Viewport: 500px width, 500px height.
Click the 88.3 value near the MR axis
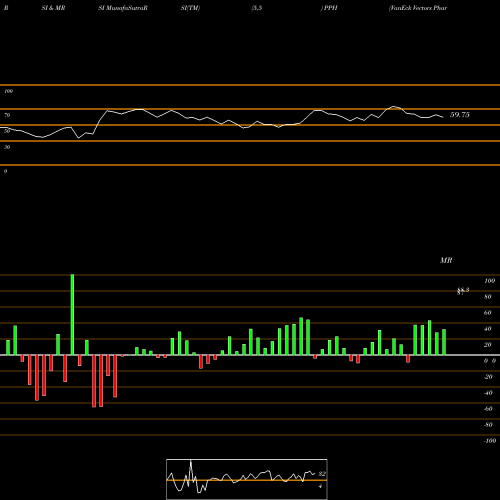[463, 291]
